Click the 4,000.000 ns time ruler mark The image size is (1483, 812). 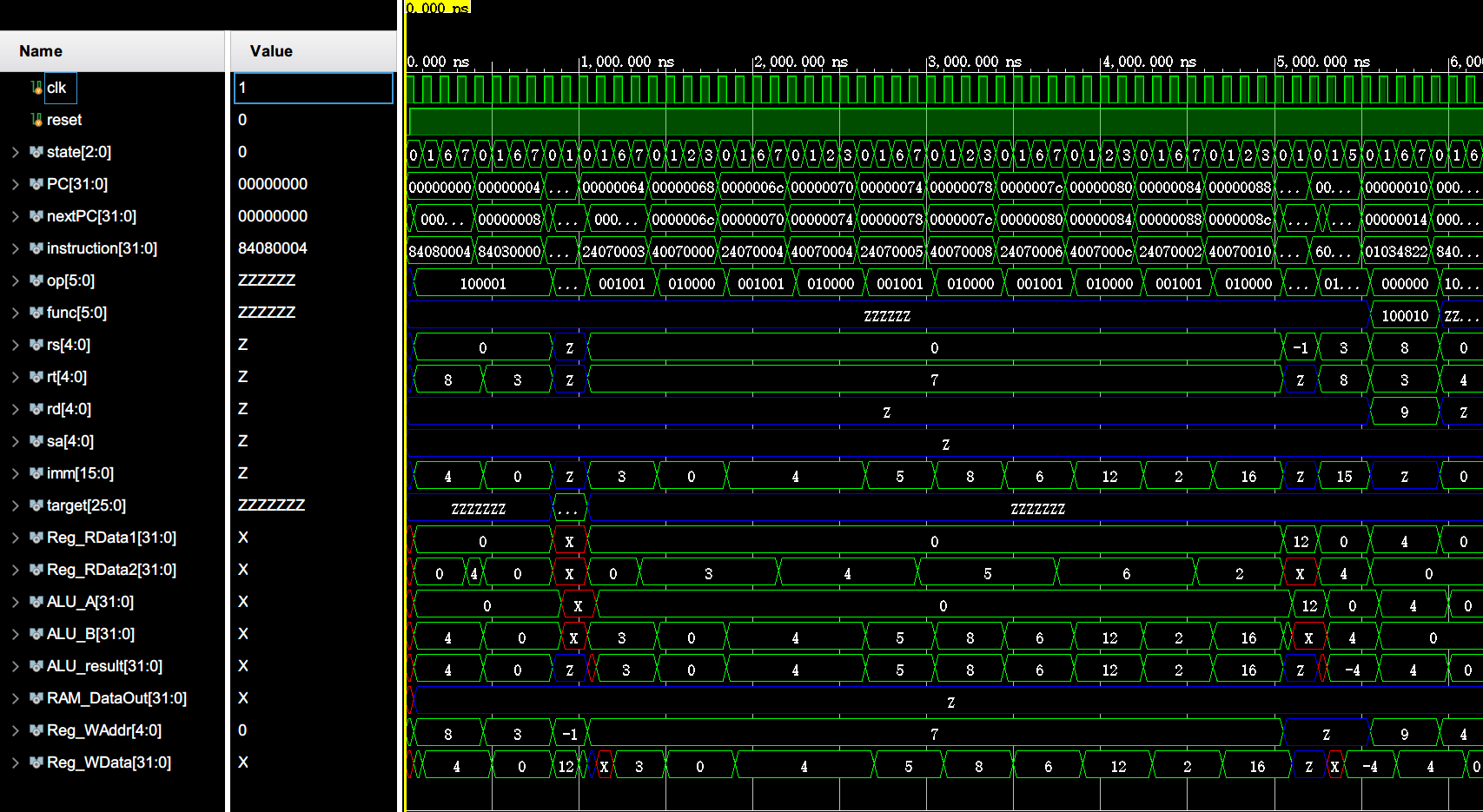pos(1149,62)
